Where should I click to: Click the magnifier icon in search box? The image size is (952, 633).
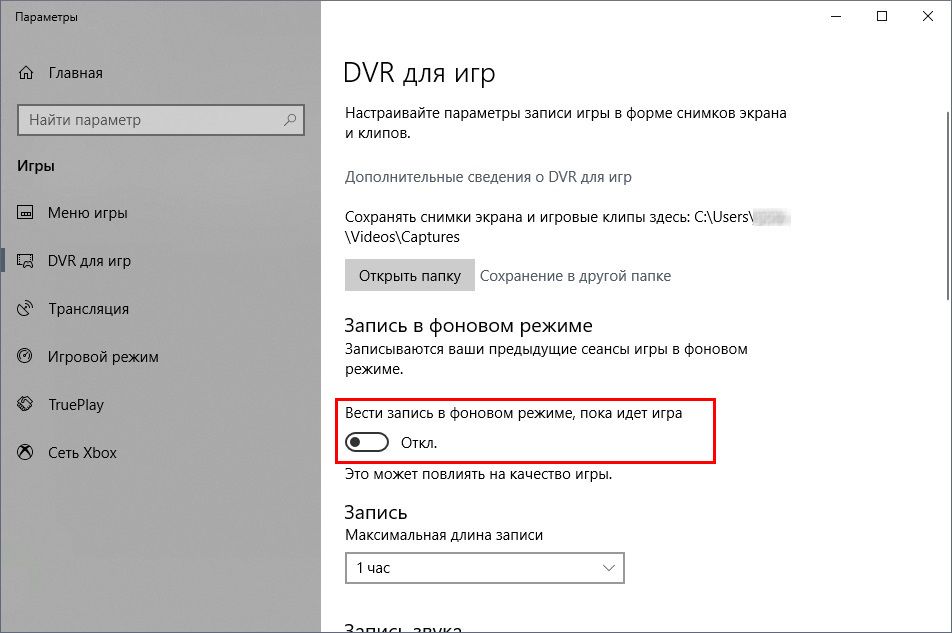pos(290,120)
